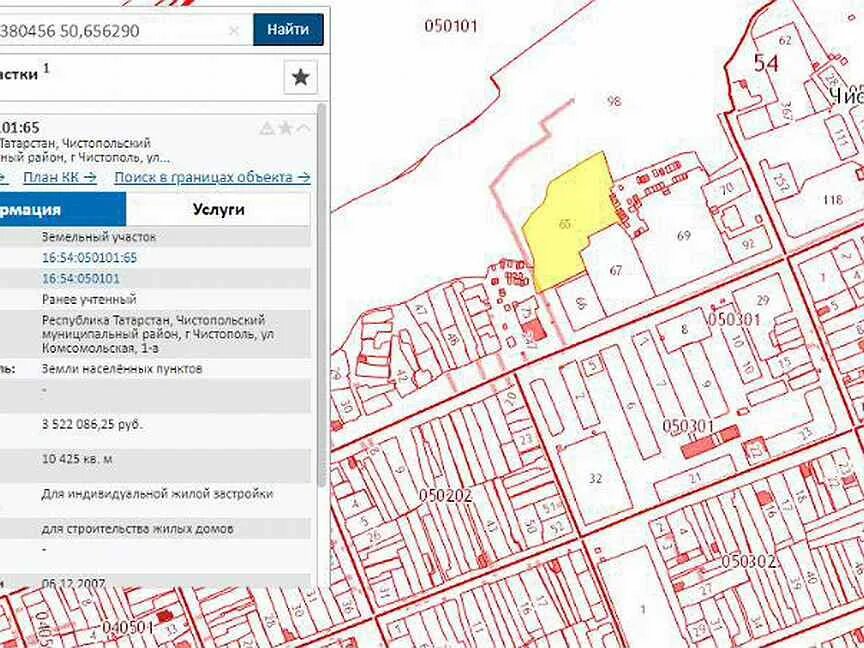Viewport: 864px width, 648px height.
Task: Click quarter label 050101 on map
Action: 450,26
